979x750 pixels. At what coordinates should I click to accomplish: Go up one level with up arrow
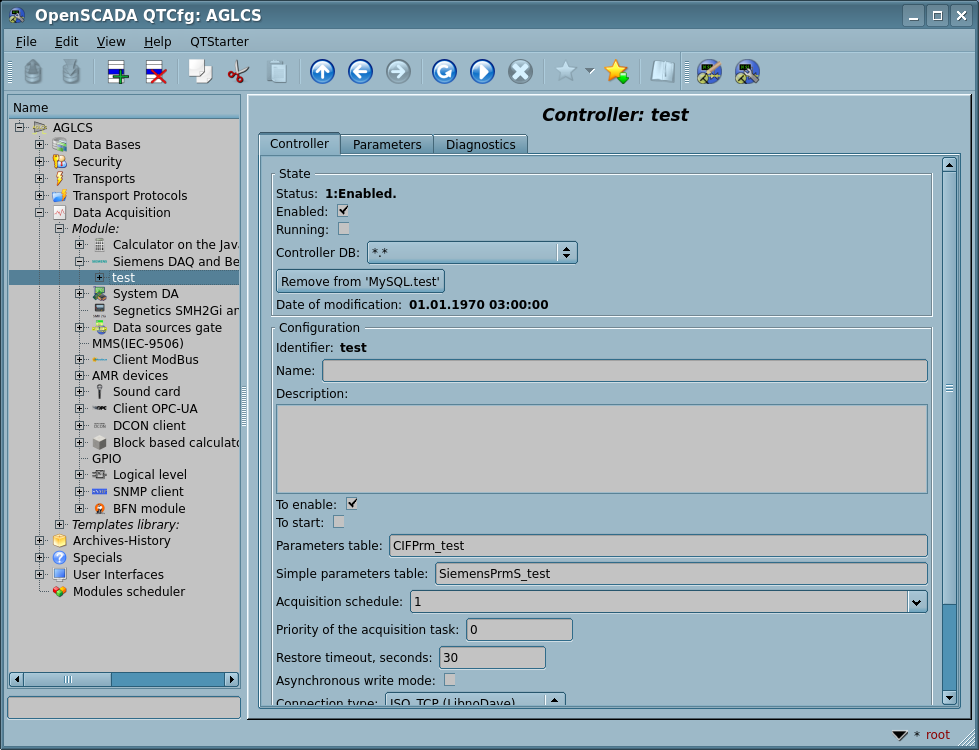click(322, 72)
